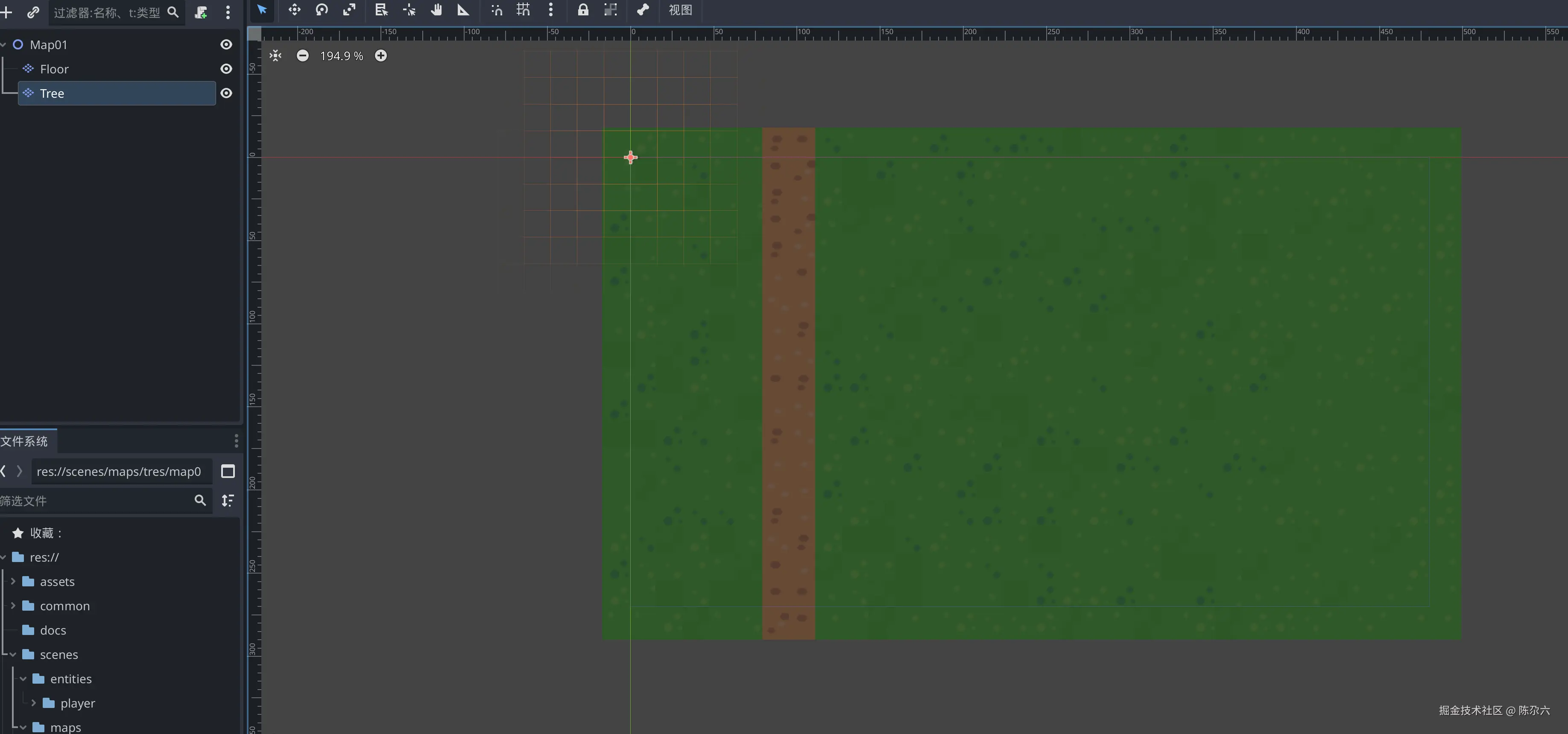Expand the player folder

[x=33, y=704]
